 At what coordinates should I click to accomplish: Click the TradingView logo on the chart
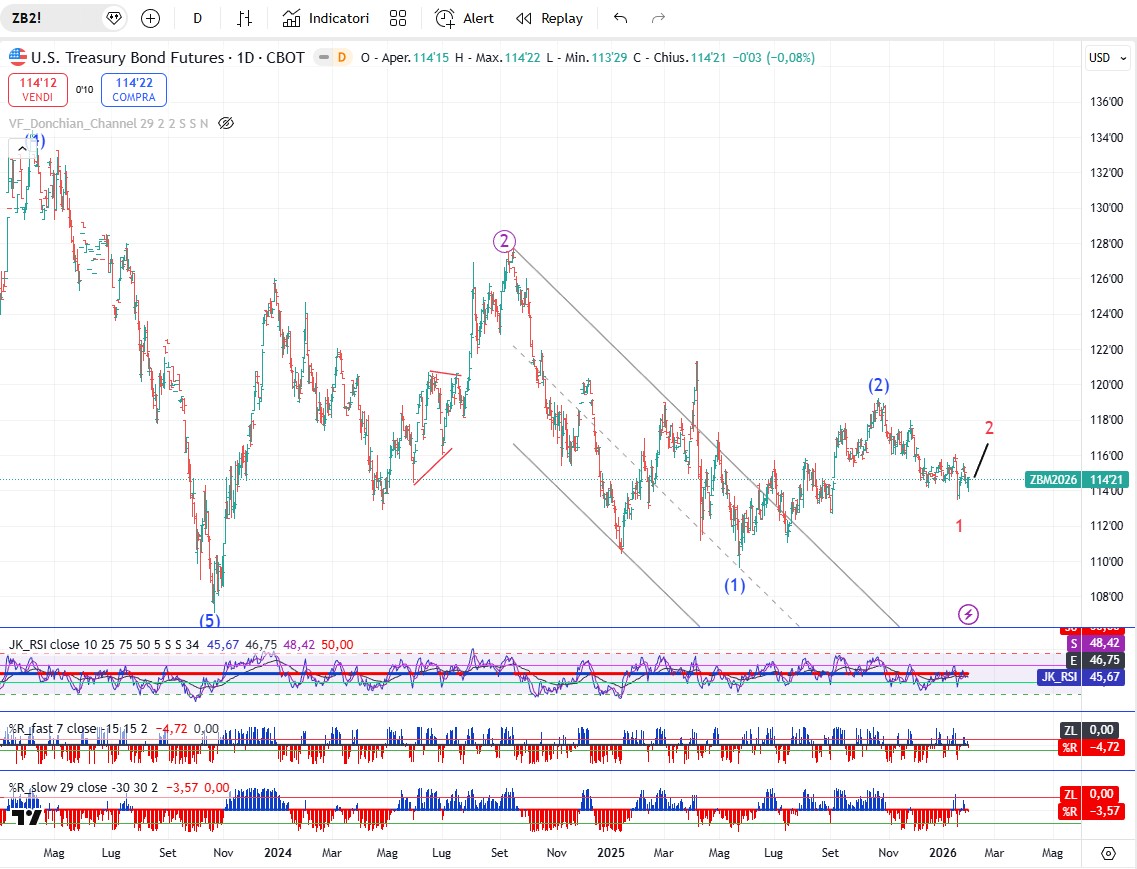click(x=26, y=816)
